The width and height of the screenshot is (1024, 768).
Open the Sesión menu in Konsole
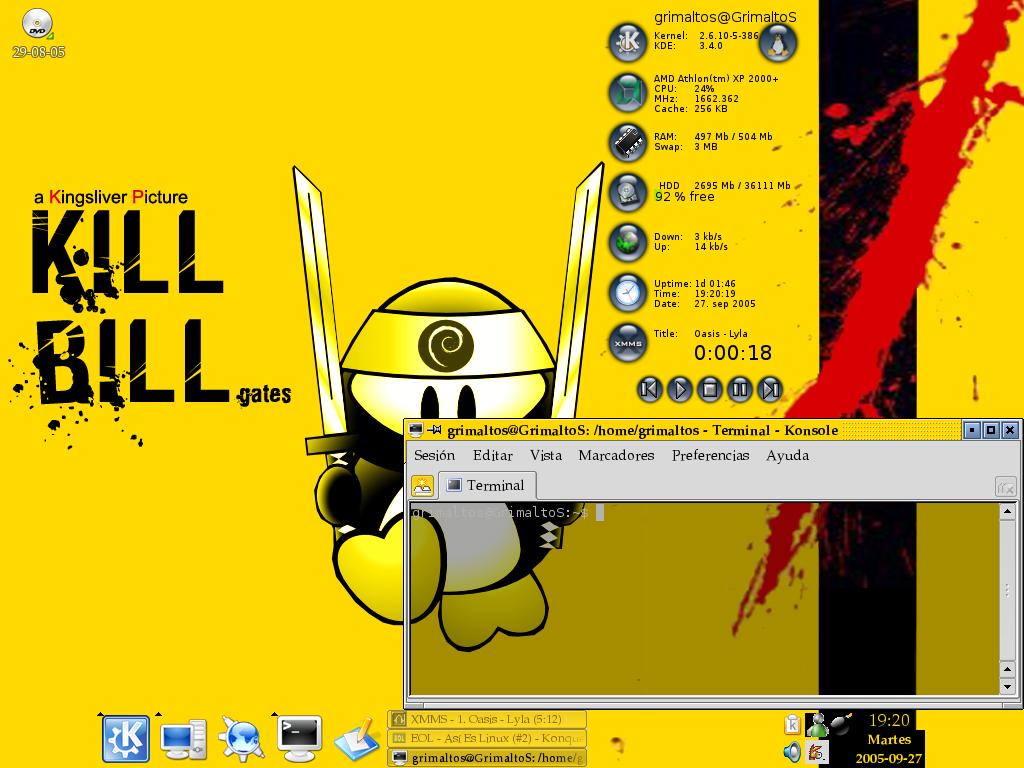434,455
